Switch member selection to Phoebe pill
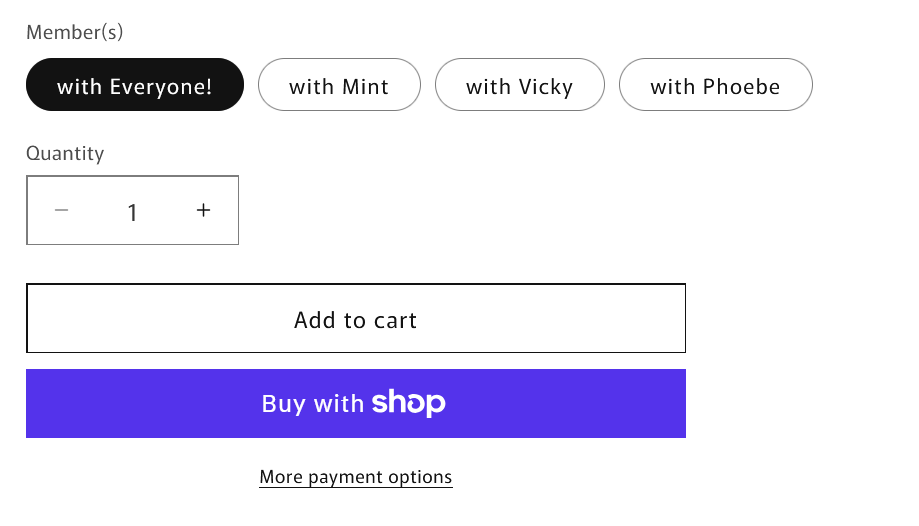Viewport: 919px width, 526px height. (x=715, y=86)
